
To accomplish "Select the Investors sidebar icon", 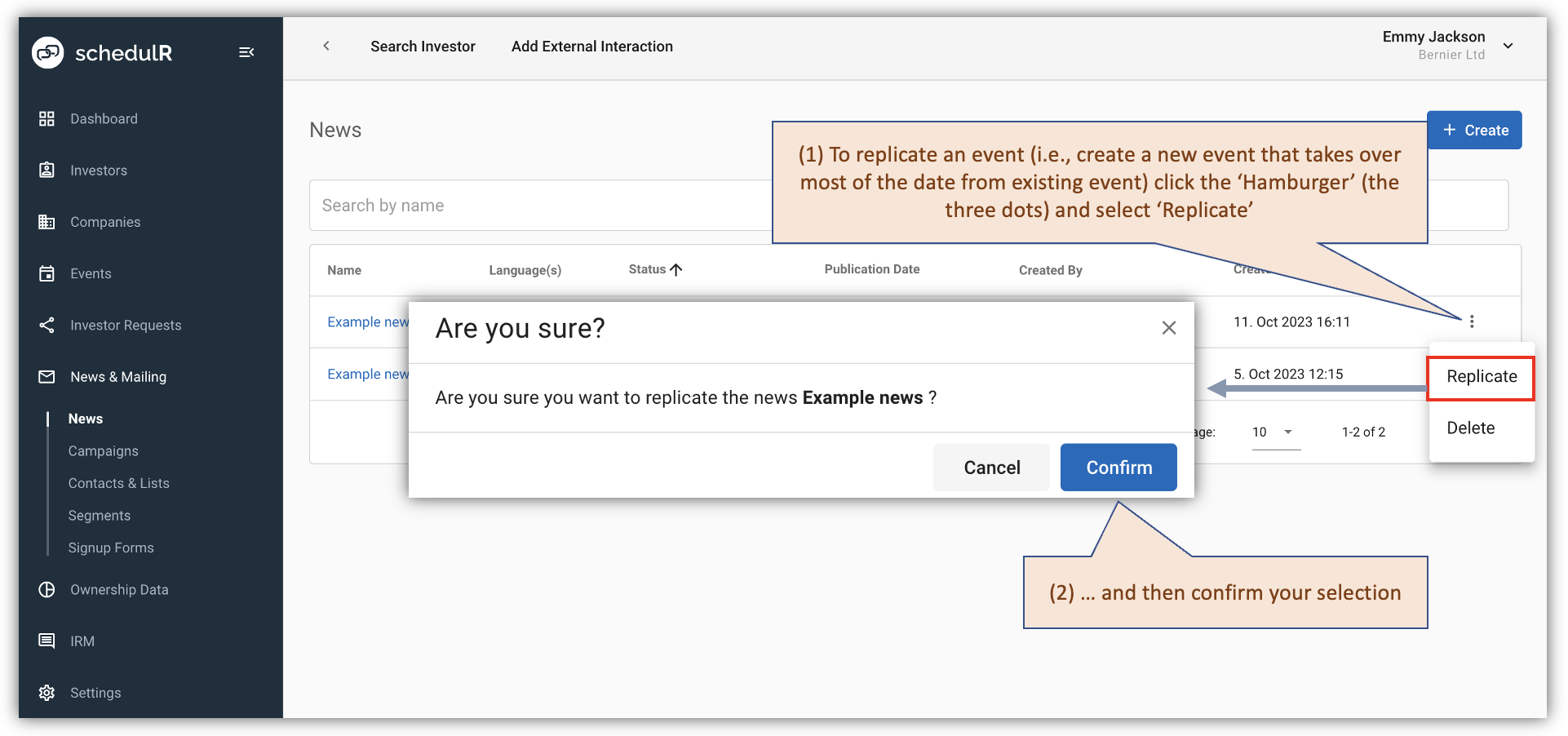I will point(47,170).
